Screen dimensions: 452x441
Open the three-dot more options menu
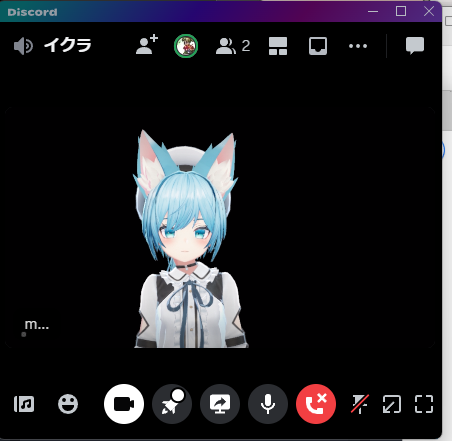click(x=358, y=46)
